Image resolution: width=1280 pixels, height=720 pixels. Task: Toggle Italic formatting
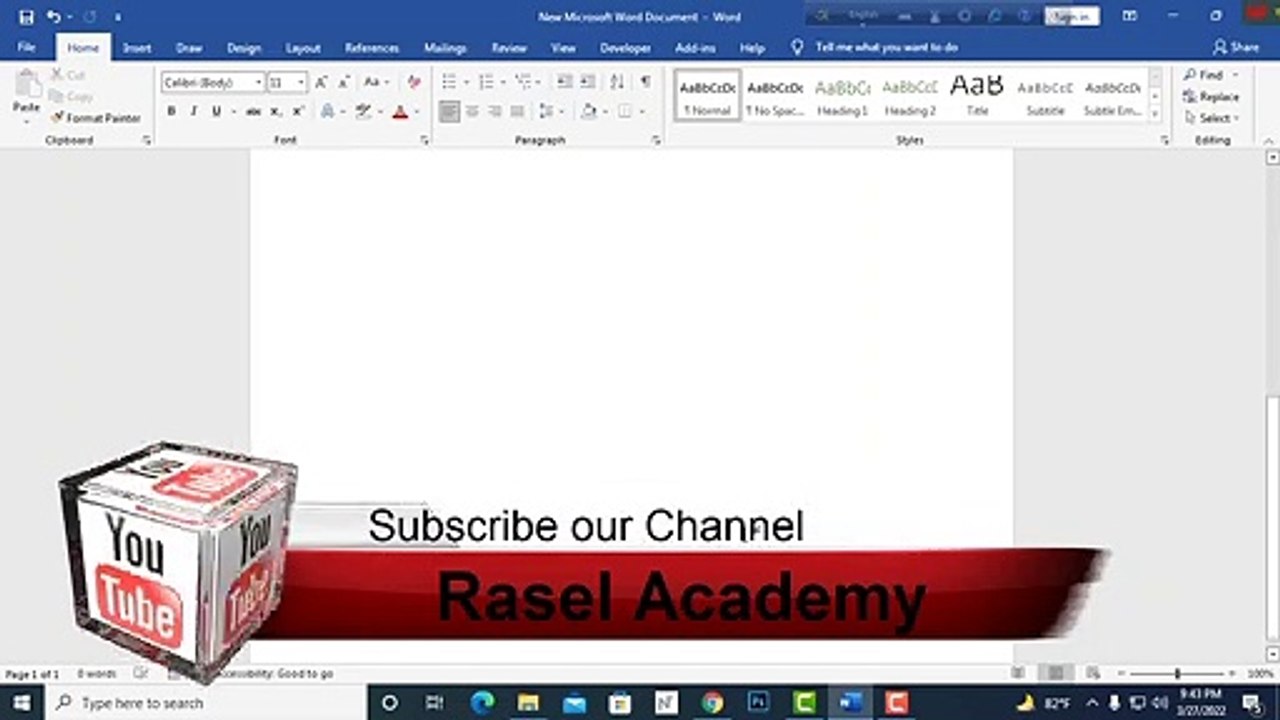[194, 112]
